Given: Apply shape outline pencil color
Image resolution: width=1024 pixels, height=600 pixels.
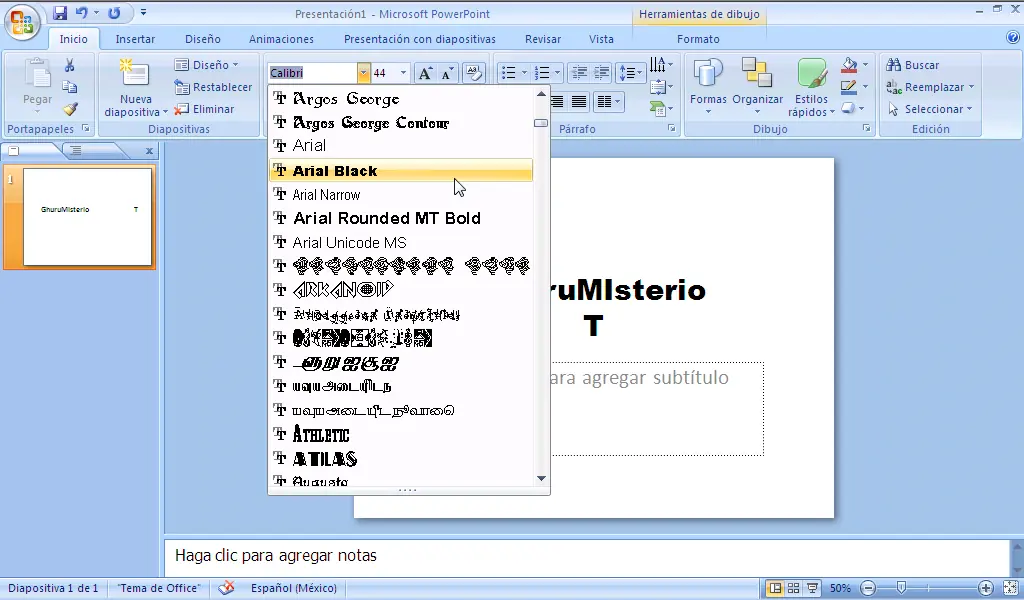Looking at the screenshot, I should (849, 87).
